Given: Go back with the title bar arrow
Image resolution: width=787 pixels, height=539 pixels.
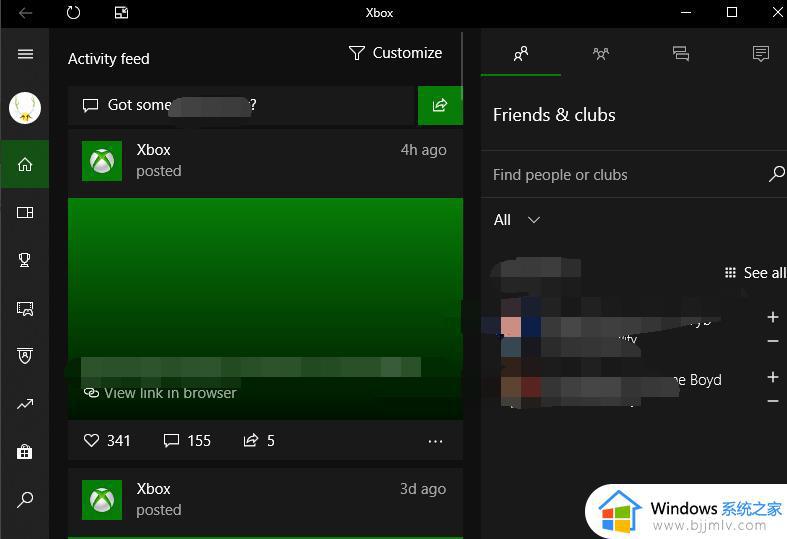Looking at the screenshot, I should 25,13.
